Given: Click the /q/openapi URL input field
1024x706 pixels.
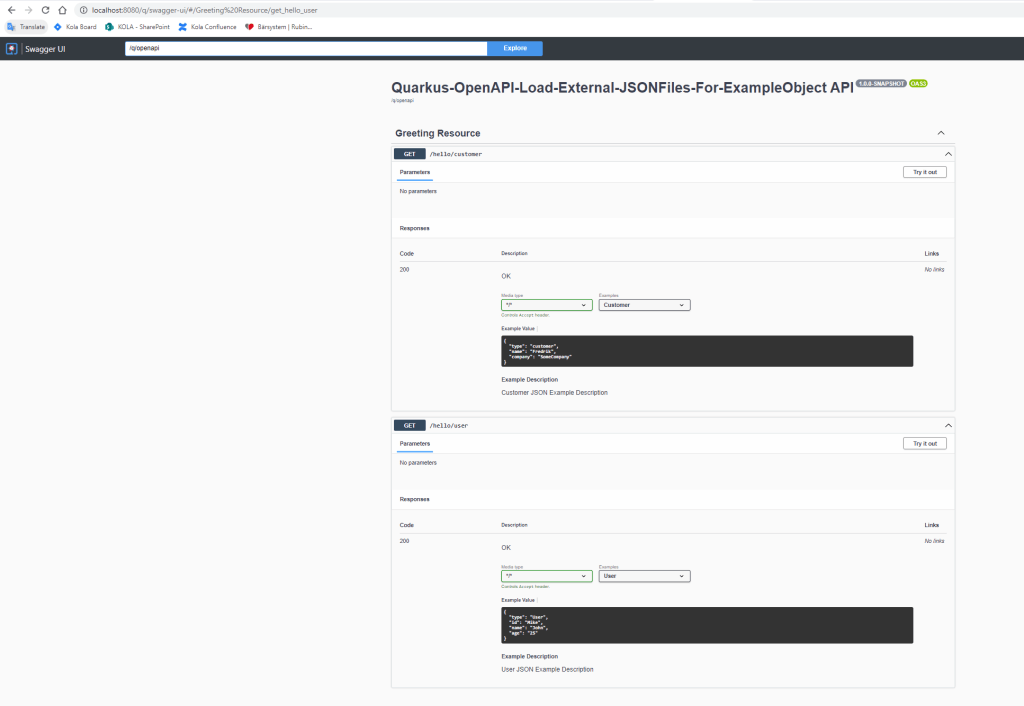Looking at the screenshot, I should (x=305, y=48).
